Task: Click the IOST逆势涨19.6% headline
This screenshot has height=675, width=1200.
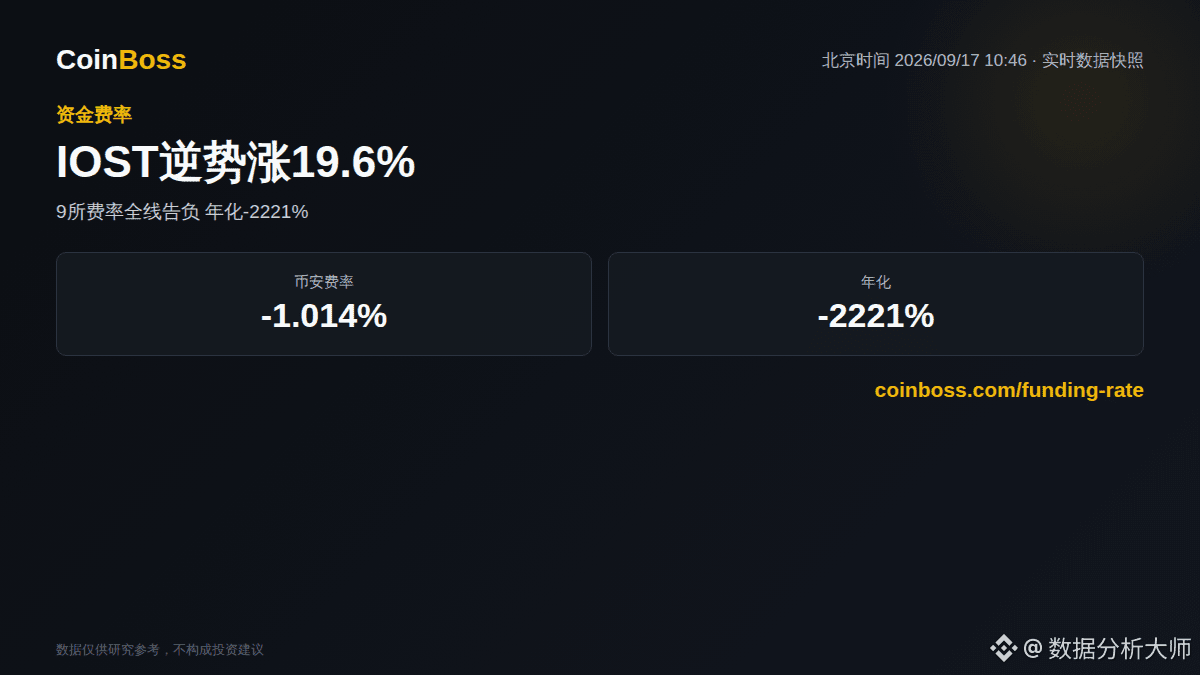Action: click(x=235, y=163)
